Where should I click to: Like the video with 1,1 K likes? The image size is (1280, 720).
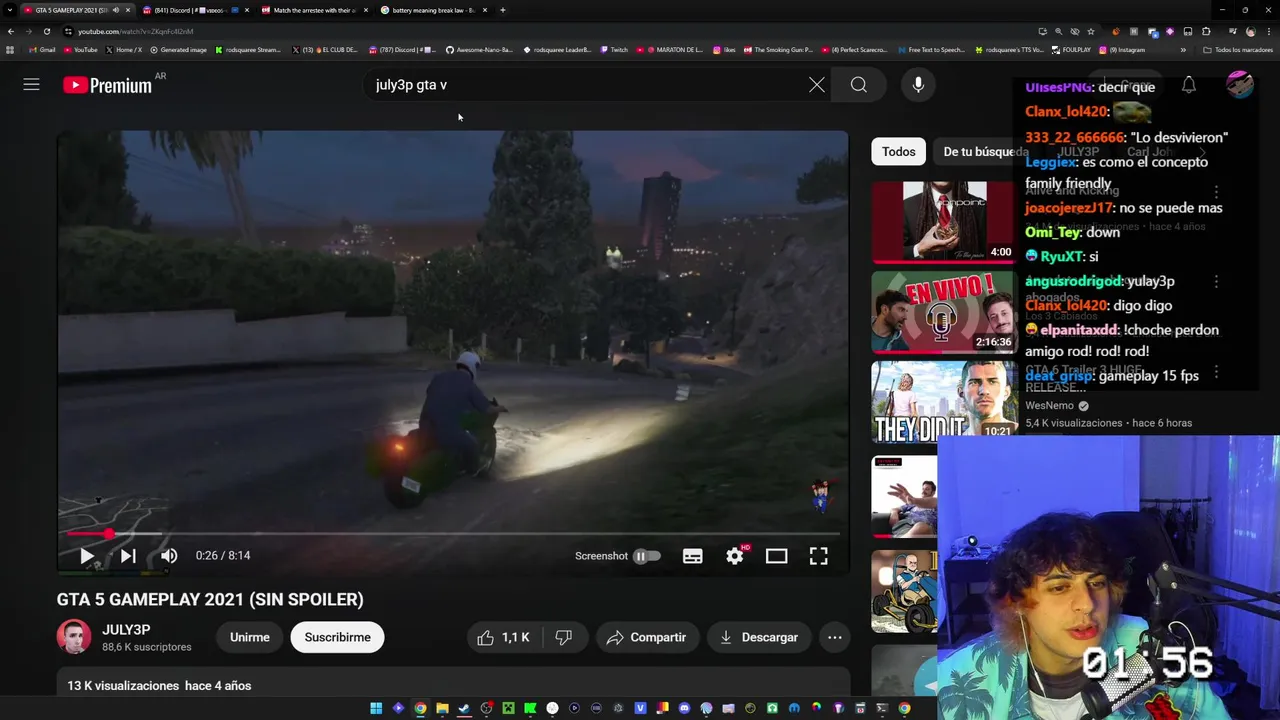click(x=503, y=637)
